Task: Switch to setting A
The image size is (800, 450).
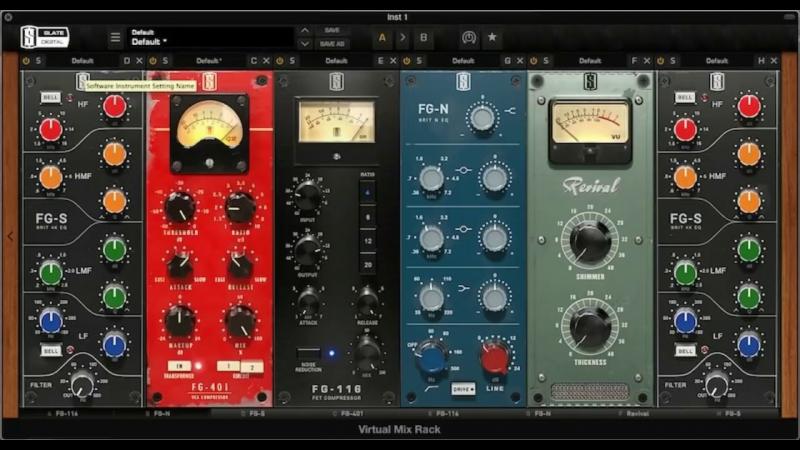Action: pos(382,37)
